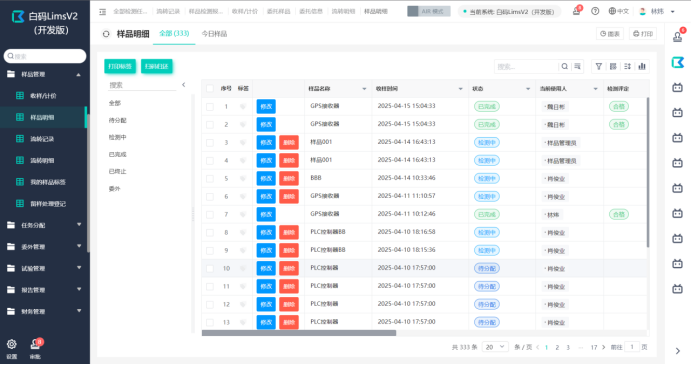The image size is (692, 365).
Task: Check the row 5 BBB checkbox
Action: click(210, 179)
